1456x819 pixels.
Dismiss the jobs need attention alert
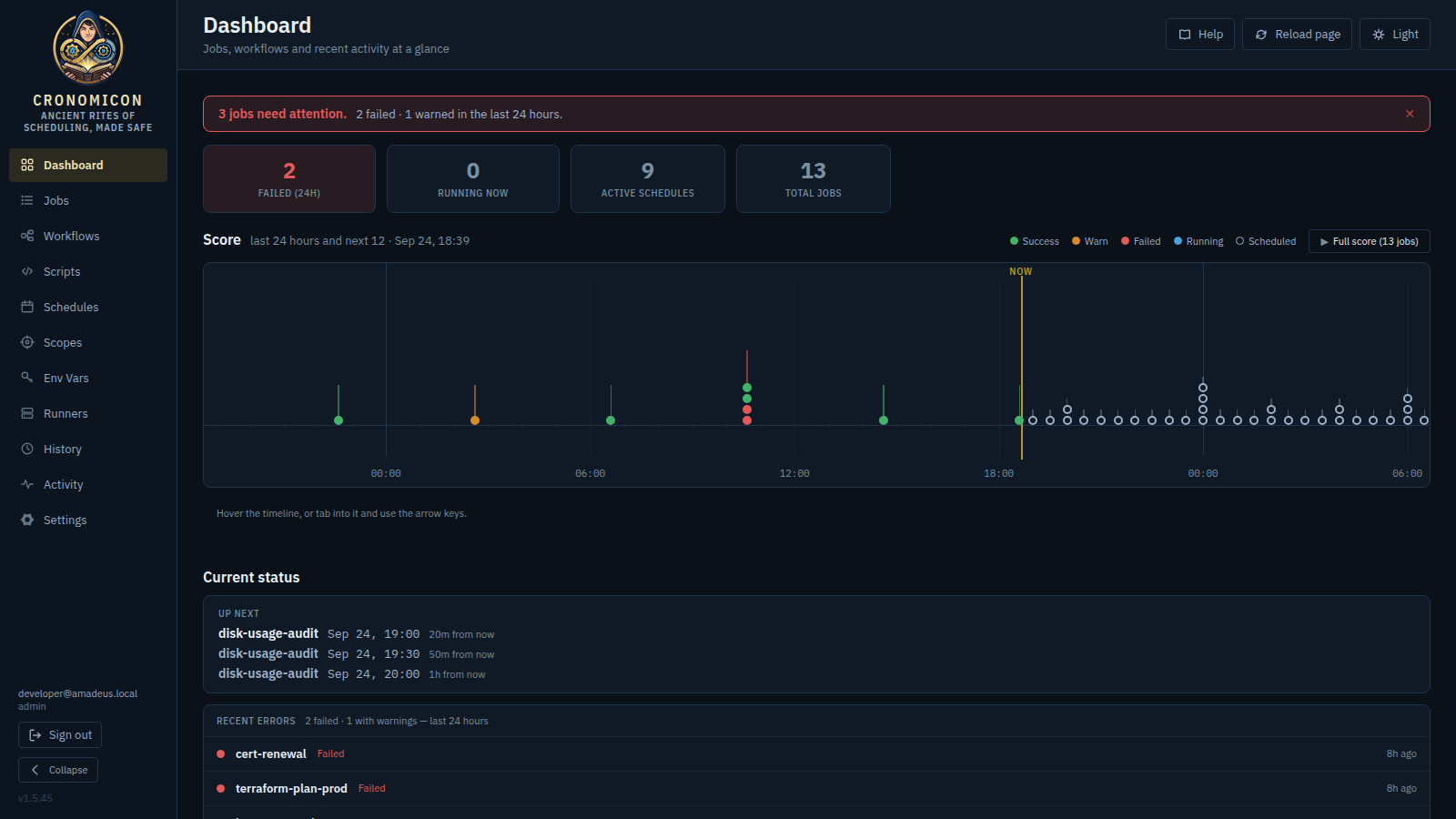click(x=1410, y=114)
